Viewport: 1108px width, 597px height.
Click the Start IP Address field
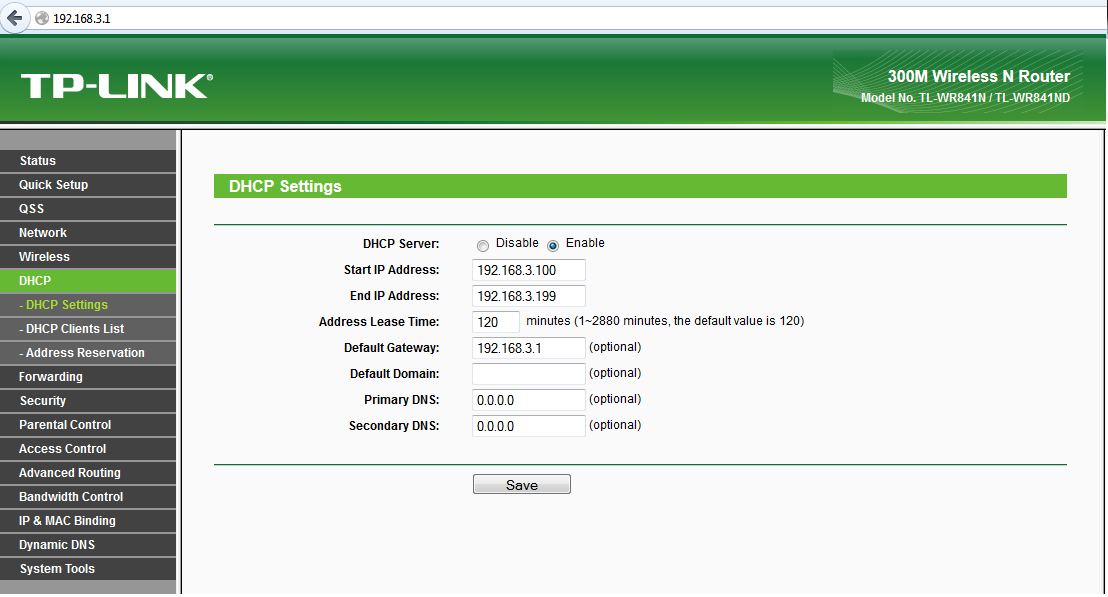click(529, 271)
